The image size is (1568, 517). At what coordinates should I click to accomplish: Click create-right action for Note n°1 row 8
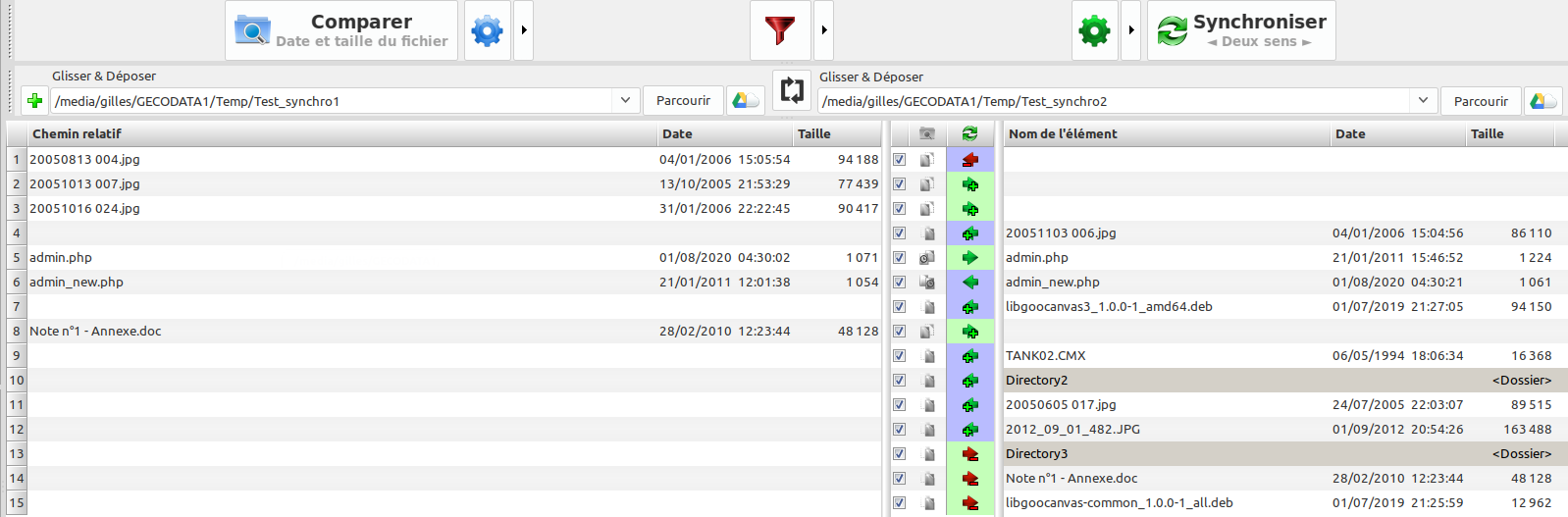pos(970,332)
